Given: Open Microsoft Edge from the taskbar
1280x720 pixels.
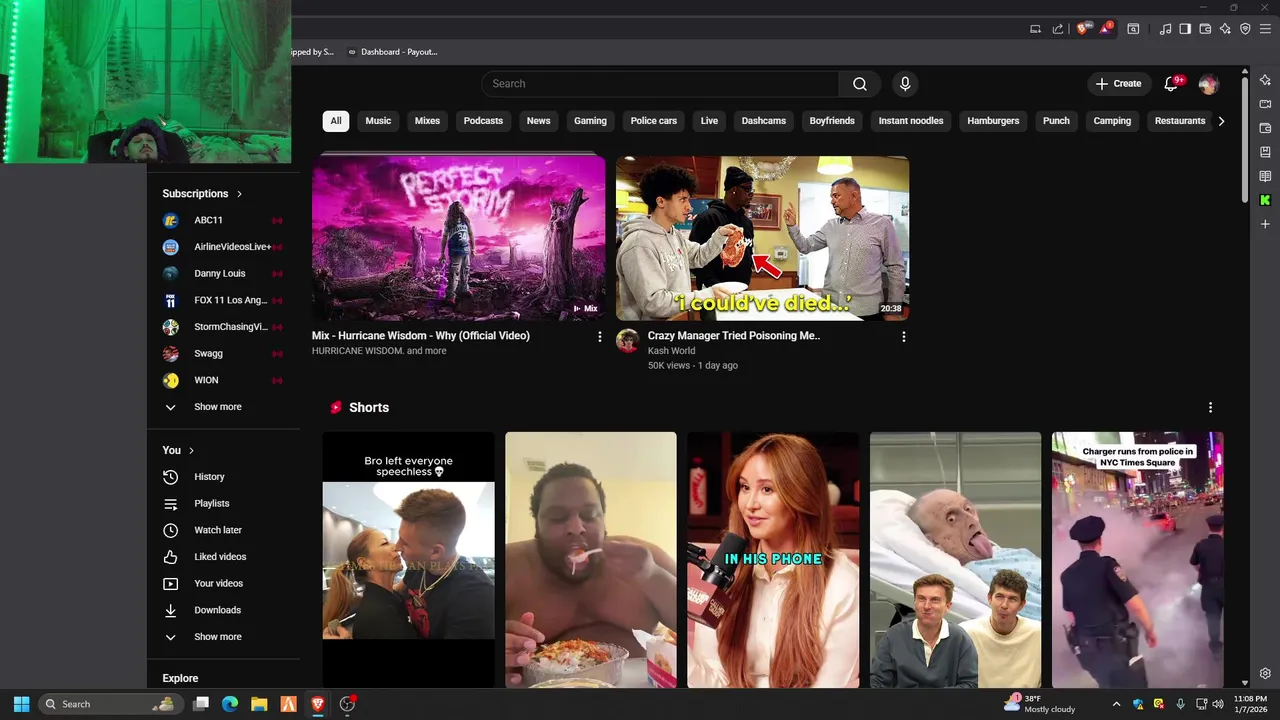Looking at the screenshot, I should [x=229, y=704].
